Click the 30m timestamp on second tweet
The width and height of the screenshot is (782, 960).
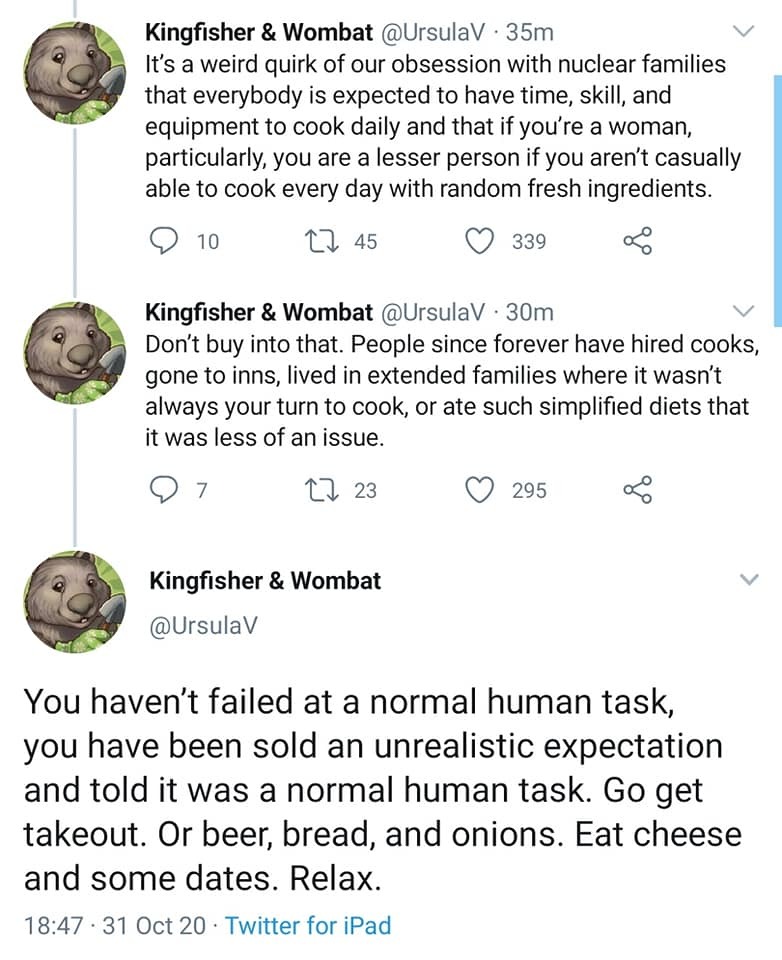point(529,311)
